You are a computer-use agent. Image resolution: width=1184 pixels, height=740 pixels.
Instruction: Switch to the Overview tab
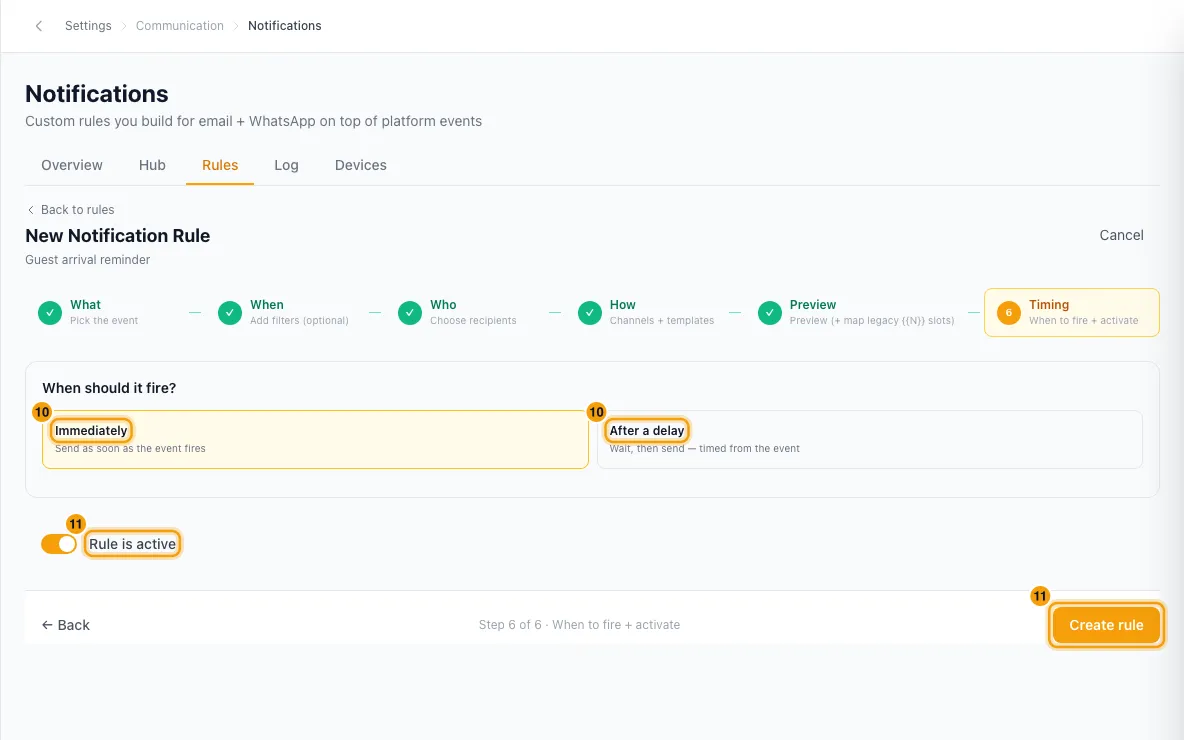(72, 165)
